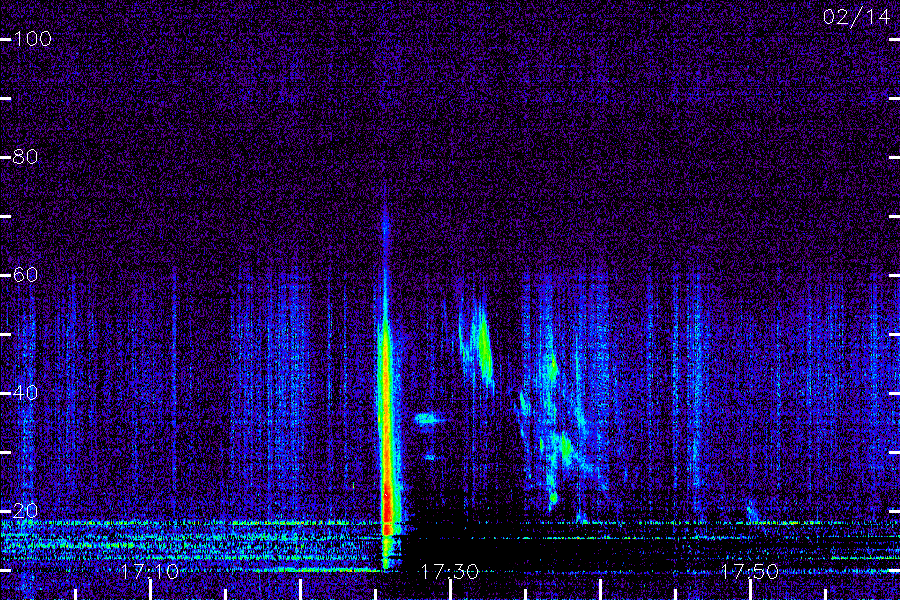Click the 100 frequency axis label
This screenshot has height=600, width=900.
tap(32, 39)
